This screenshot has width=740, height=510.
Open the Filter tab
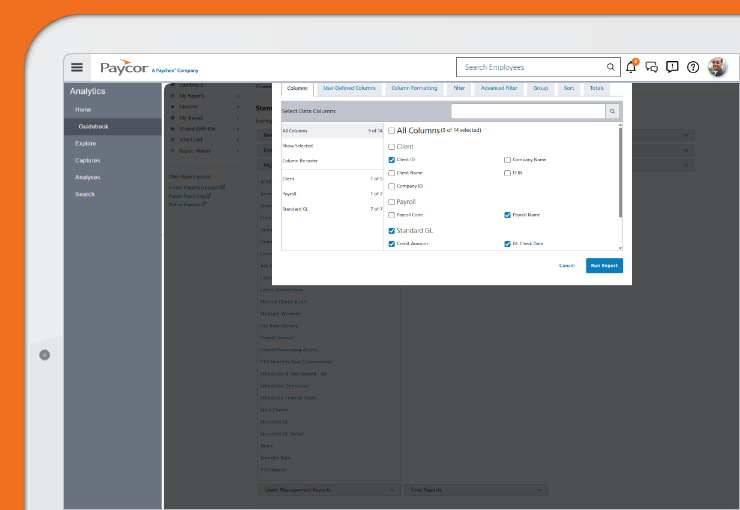coord(459,88)
